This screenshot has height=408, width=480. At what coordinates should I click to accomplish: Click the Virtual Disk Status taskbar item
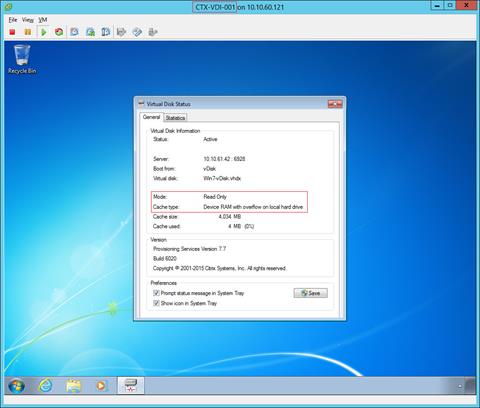pos(131,386)
